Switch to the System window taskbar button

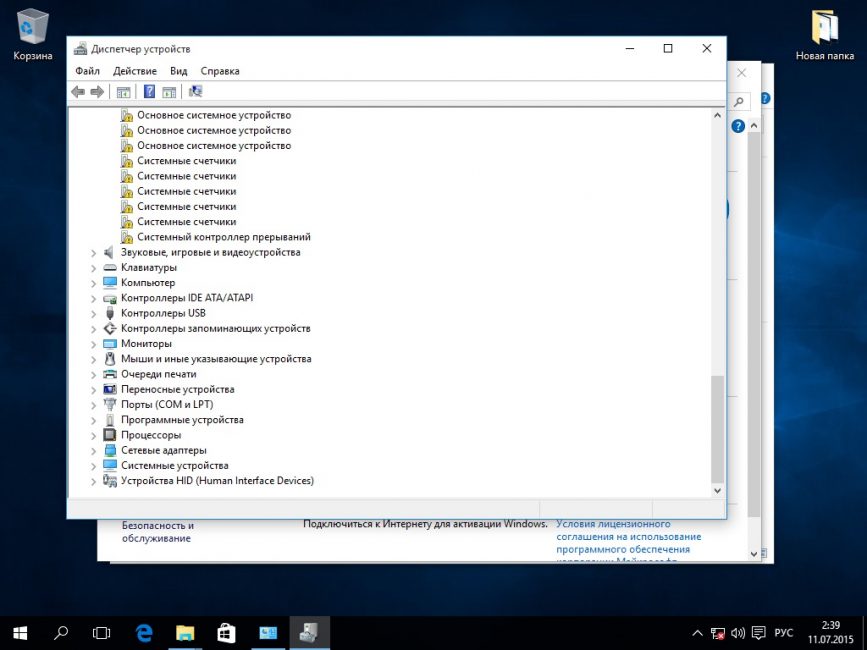click(268, 633)
